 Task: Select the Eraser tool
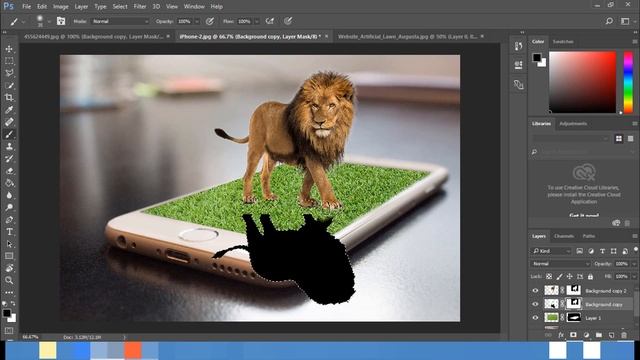coord(9,171)
